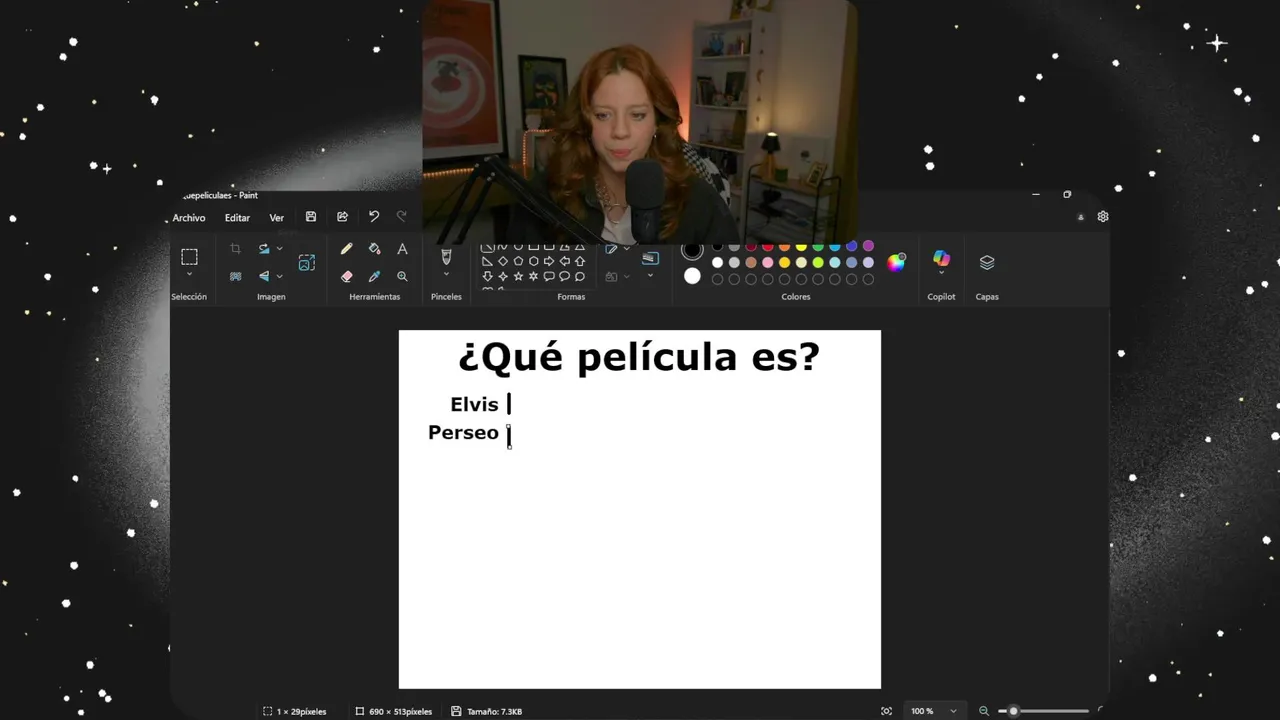Expand the Selección options dropdown
Viewport: 1280px width, 720px height.
(189, 274)
